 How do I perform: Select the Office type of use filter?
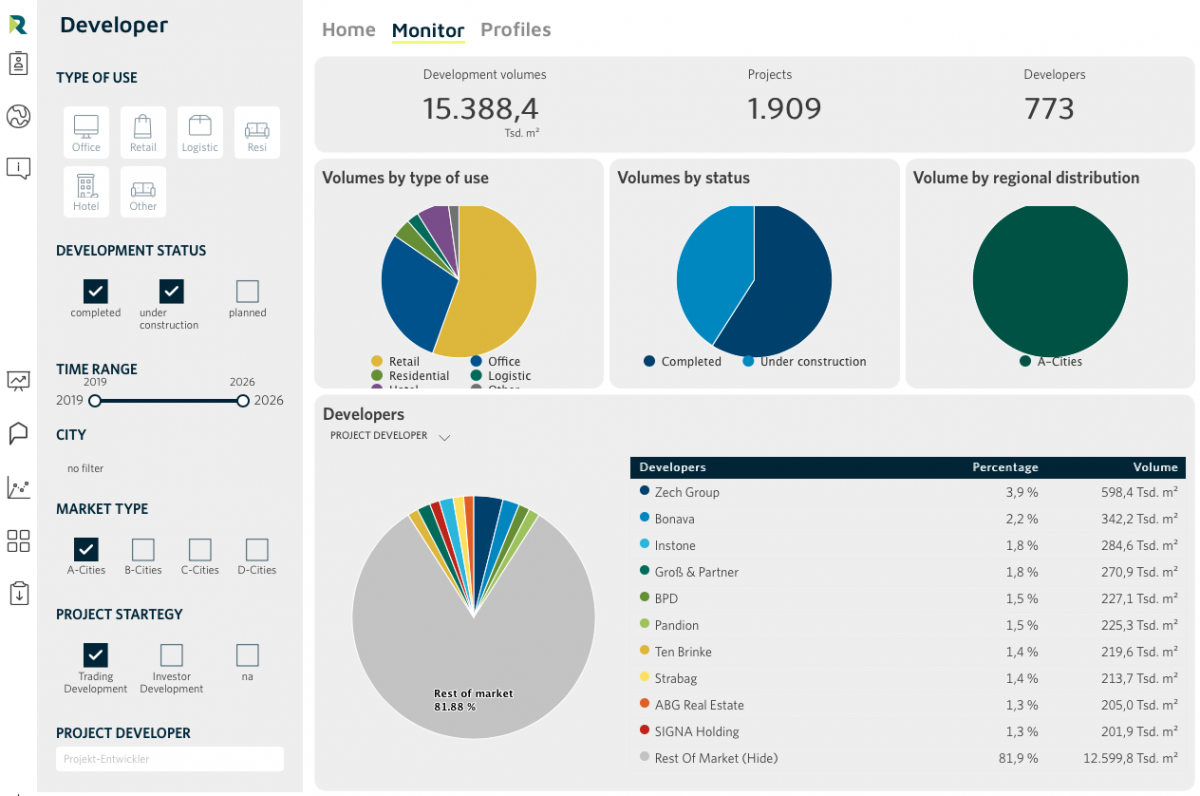86,132
